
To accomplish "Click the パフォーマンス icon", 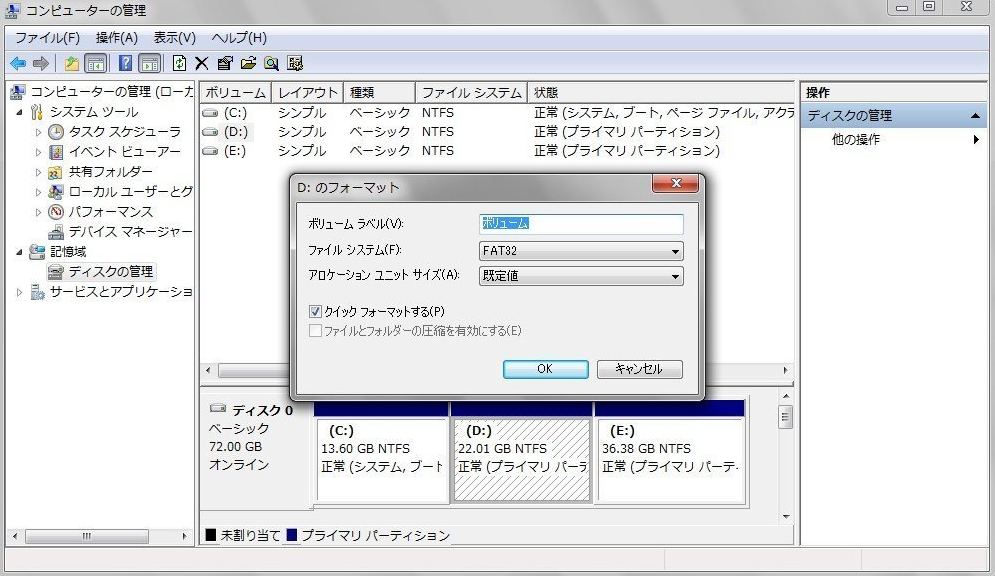I will pos(56,212).
